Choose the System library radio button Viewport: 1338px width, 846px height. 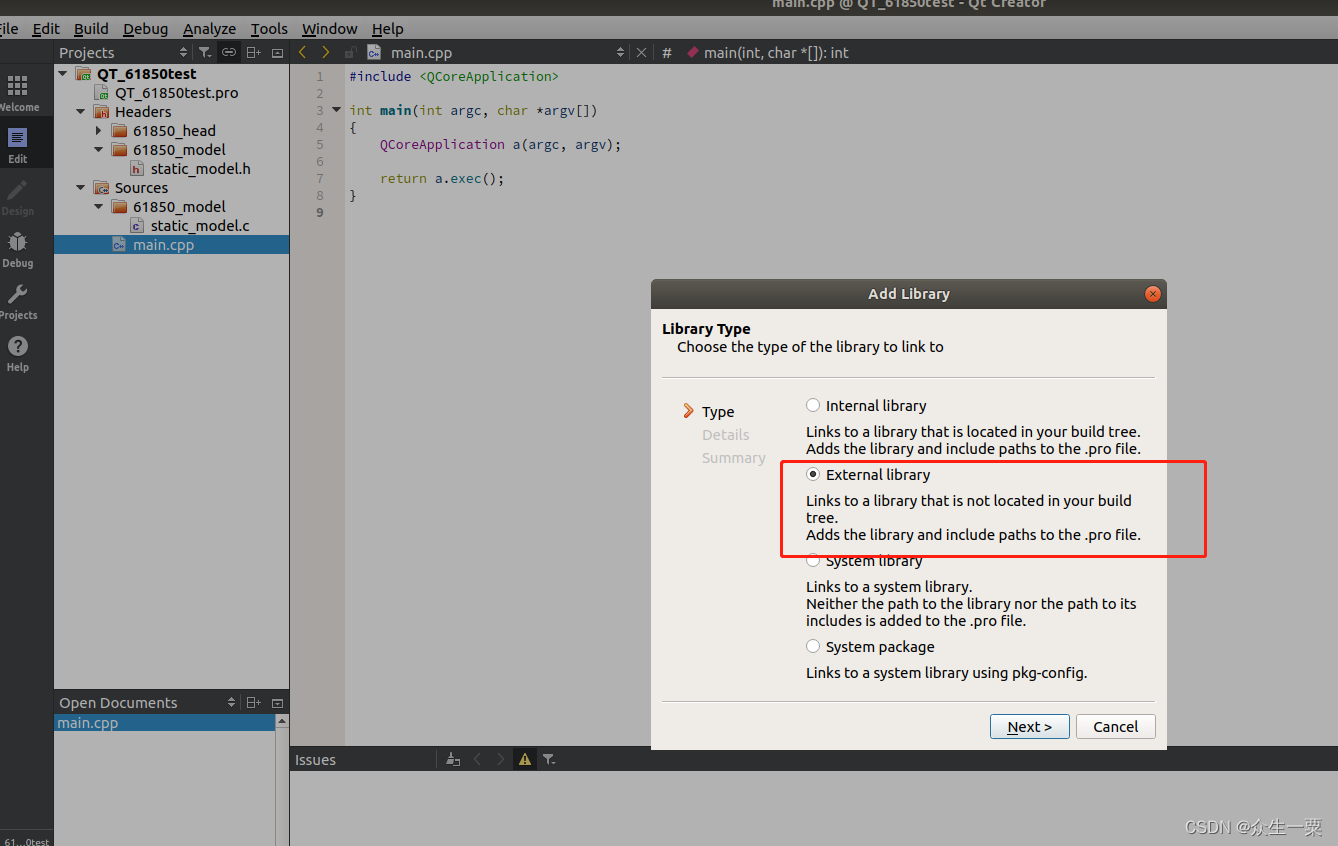(813, 560)
